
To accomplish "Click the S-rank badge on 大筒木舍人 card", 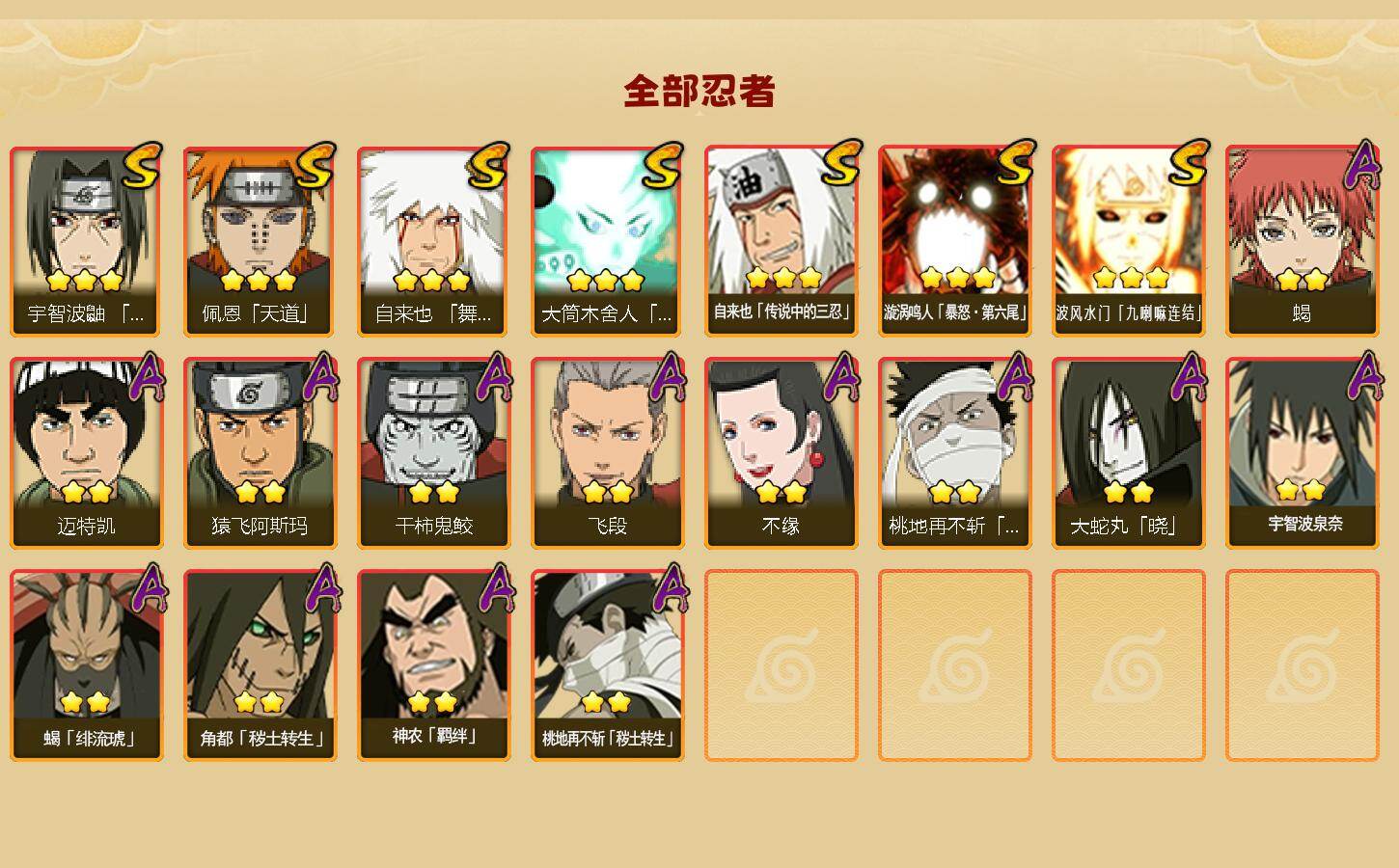I will [x=667, y=164].
